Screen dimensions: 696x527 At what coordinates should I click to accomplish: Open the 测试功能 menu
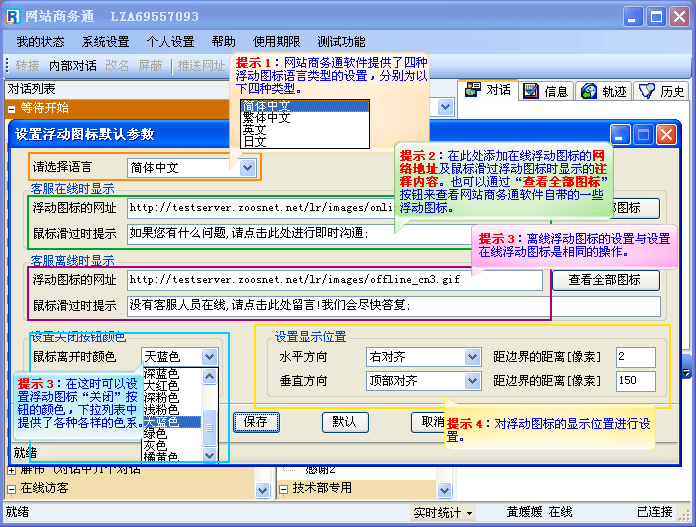click(x=341, y=42)
